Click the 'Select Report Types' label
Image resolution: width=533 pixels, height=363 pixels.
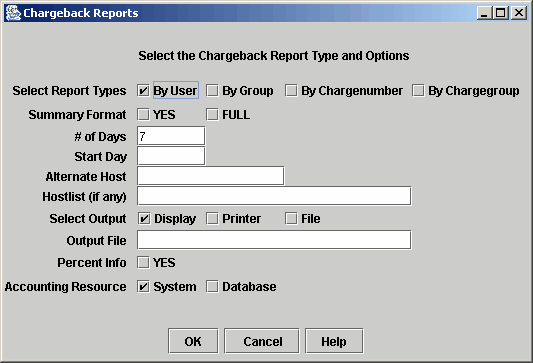click(69, 91)
